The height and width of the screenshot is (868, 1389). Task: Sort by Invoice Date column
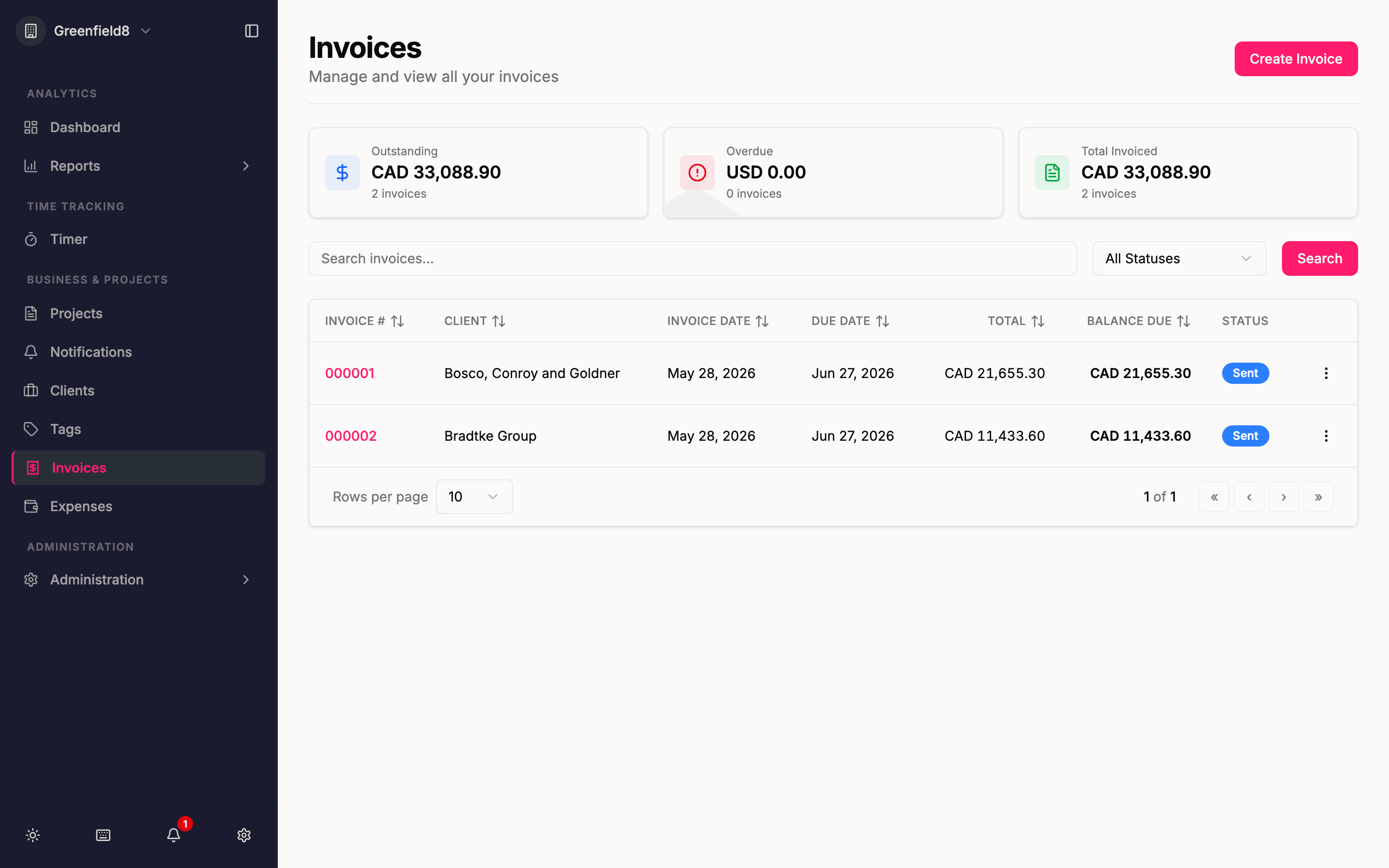(x=718, y=321)
